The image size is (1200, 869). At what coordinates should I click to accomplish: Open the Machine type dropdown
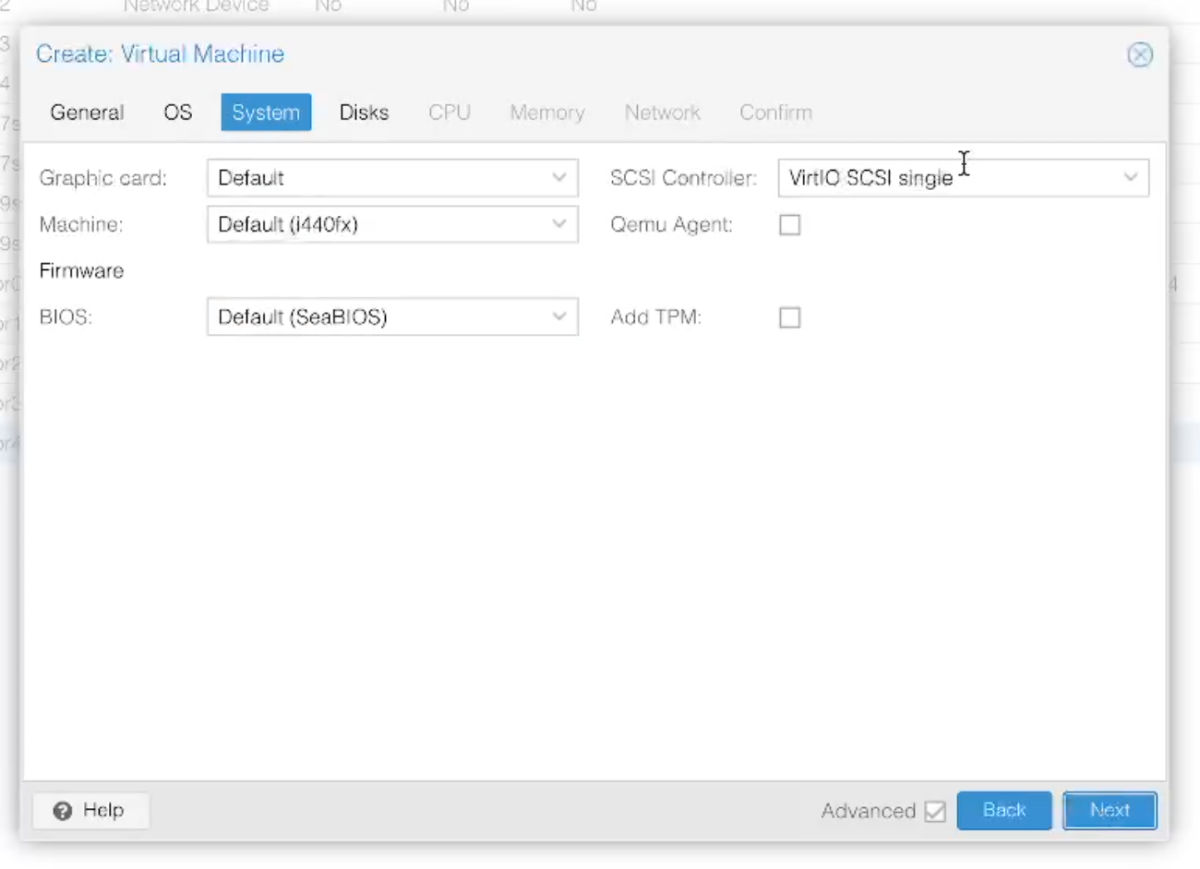tap(560, 224)
